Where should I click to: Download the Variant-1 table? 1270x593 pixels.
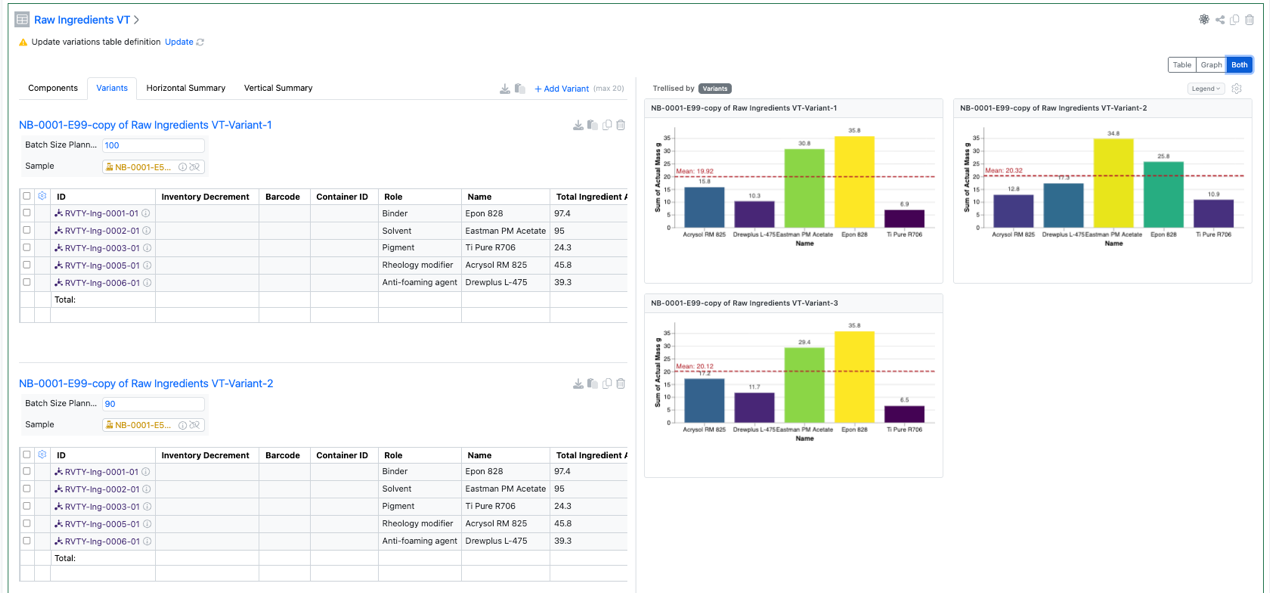pyautogui.click(x=578, y=125)
